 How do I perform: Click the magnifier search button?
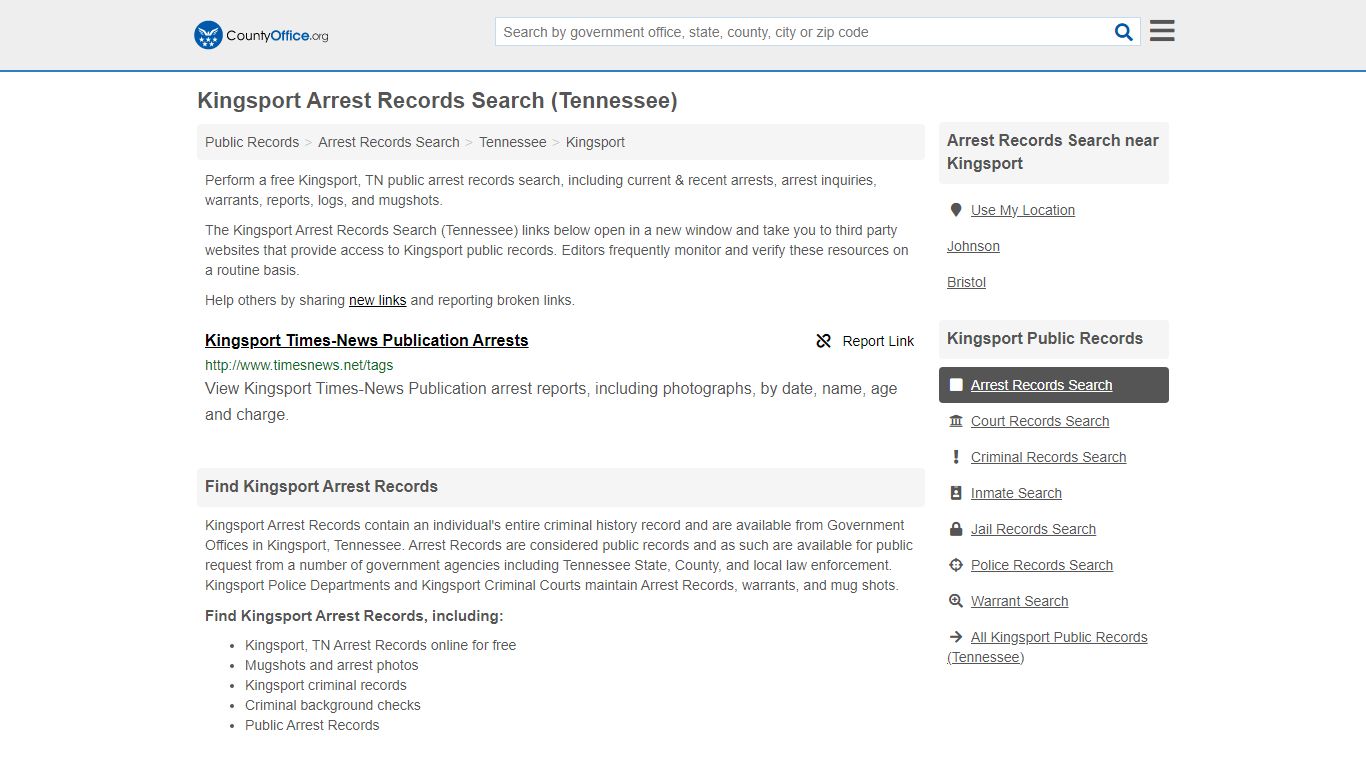coord(1124,32)
